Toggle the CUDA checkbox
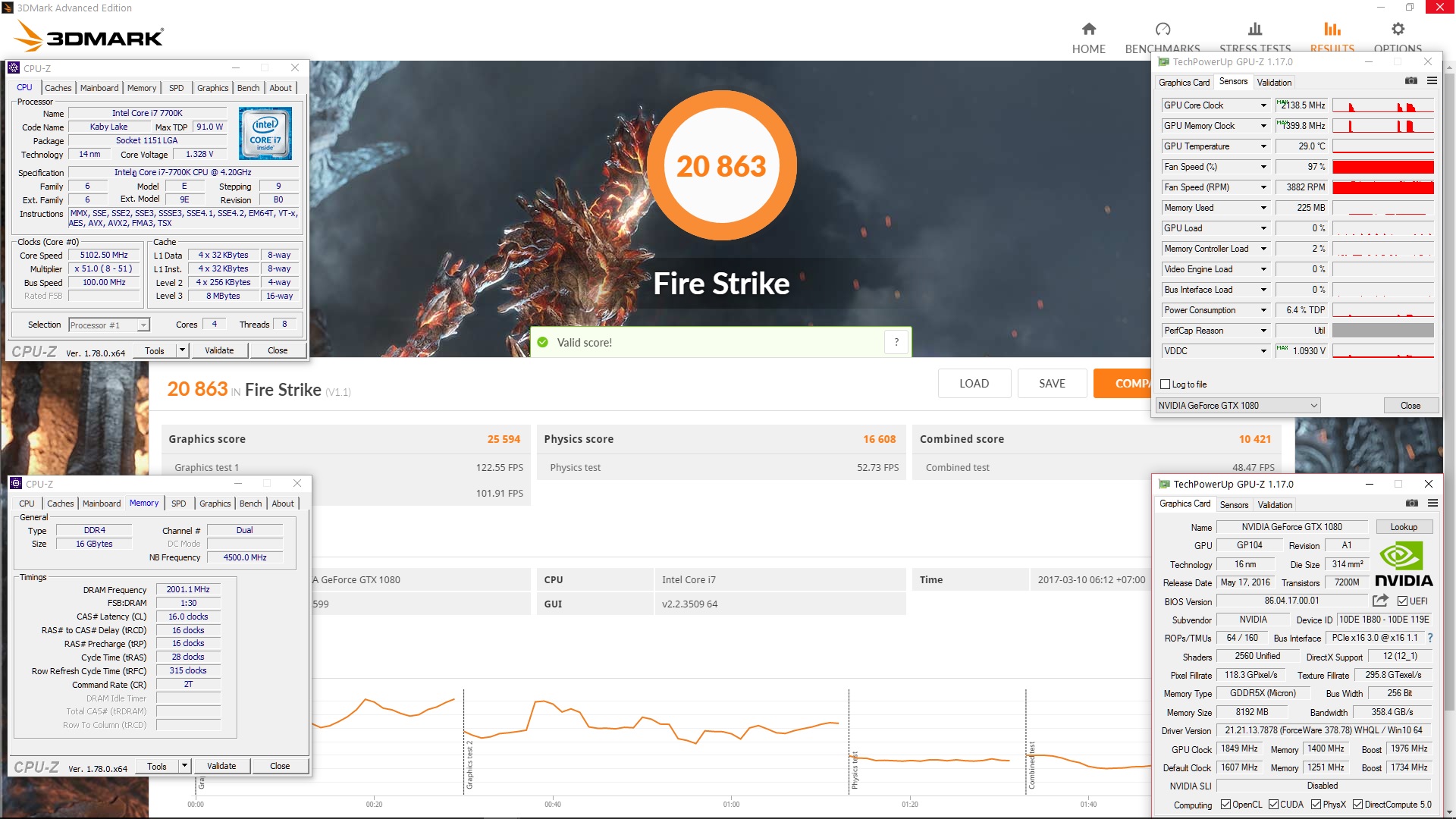The width and height of the screenshot is (1456, 819). click(1273, 805)
